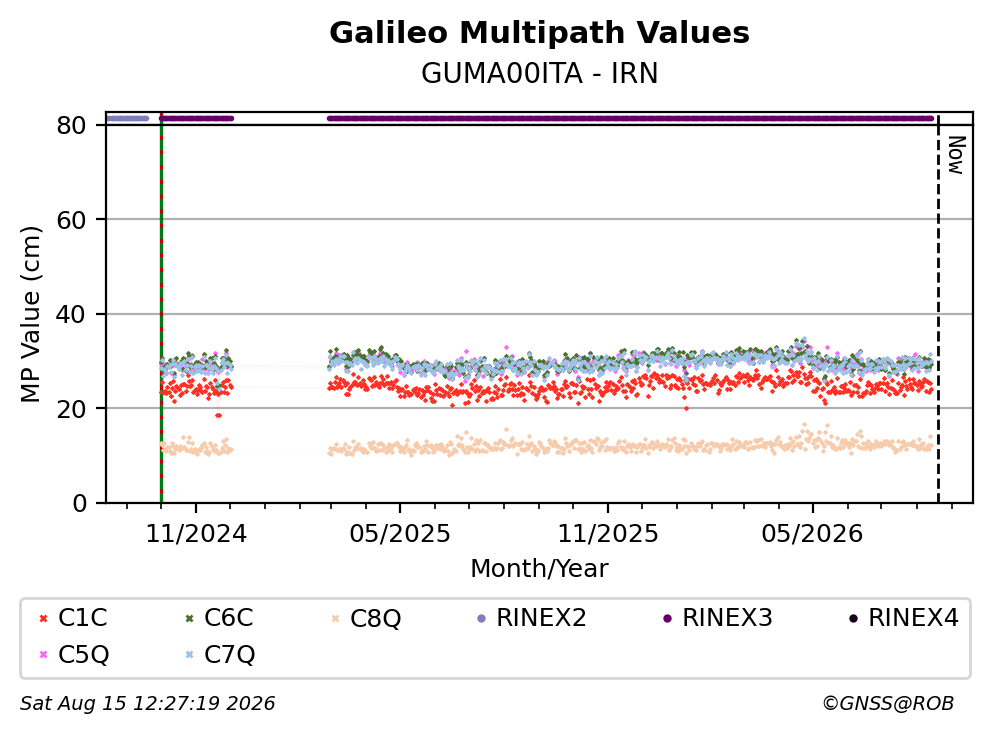Screen dimensions: 992x734
Task: Click the C8Q legend entry
Action: coord(366,618)
